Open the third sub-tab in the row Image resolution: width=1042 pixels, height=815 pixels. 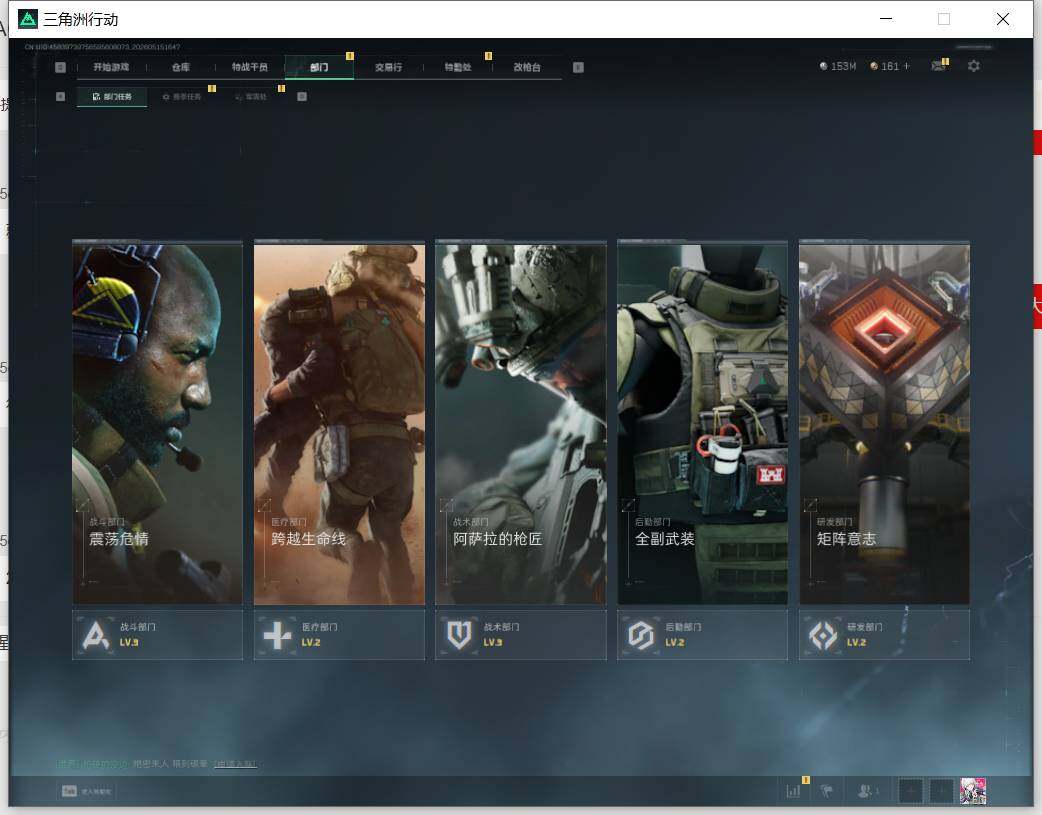(x=251, y=96)
